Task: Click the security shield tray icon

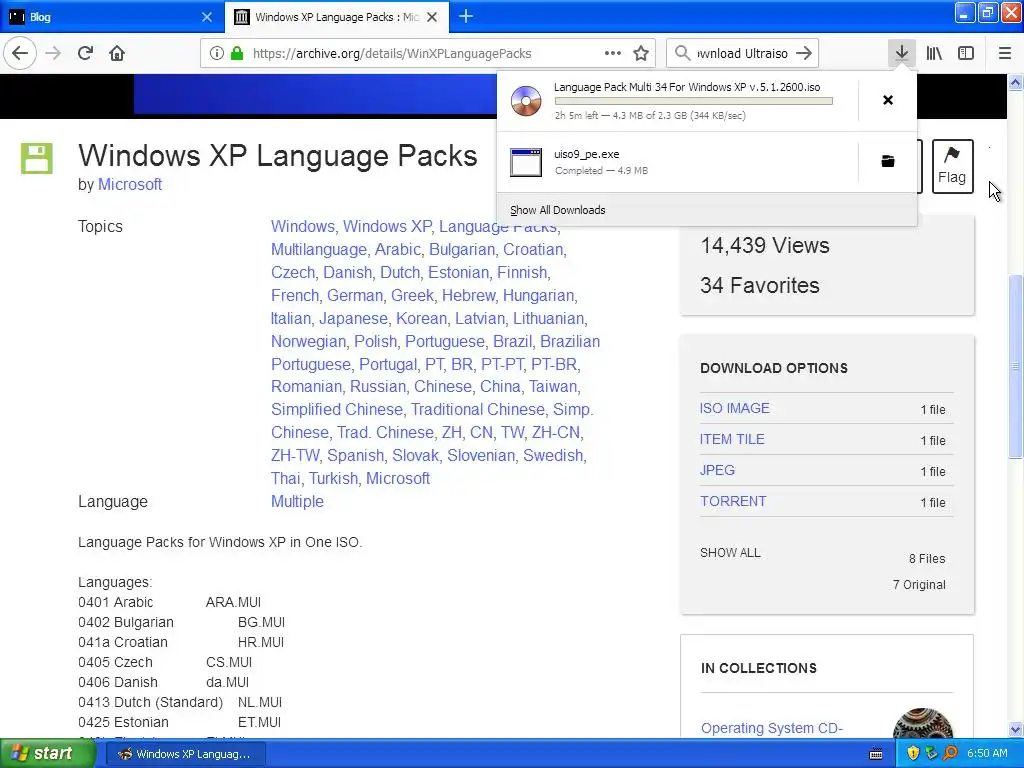Action: [x=913, y=754]
